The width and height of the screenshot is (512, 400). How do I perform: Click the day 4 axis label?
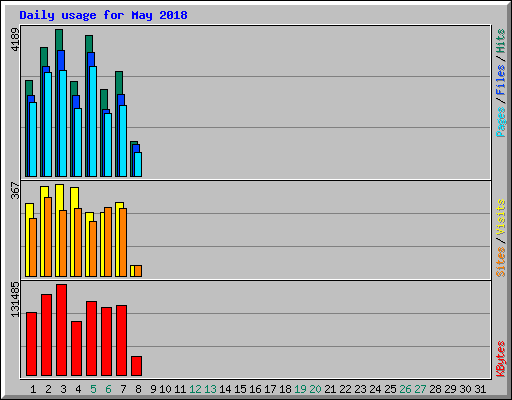click(78, 389)
